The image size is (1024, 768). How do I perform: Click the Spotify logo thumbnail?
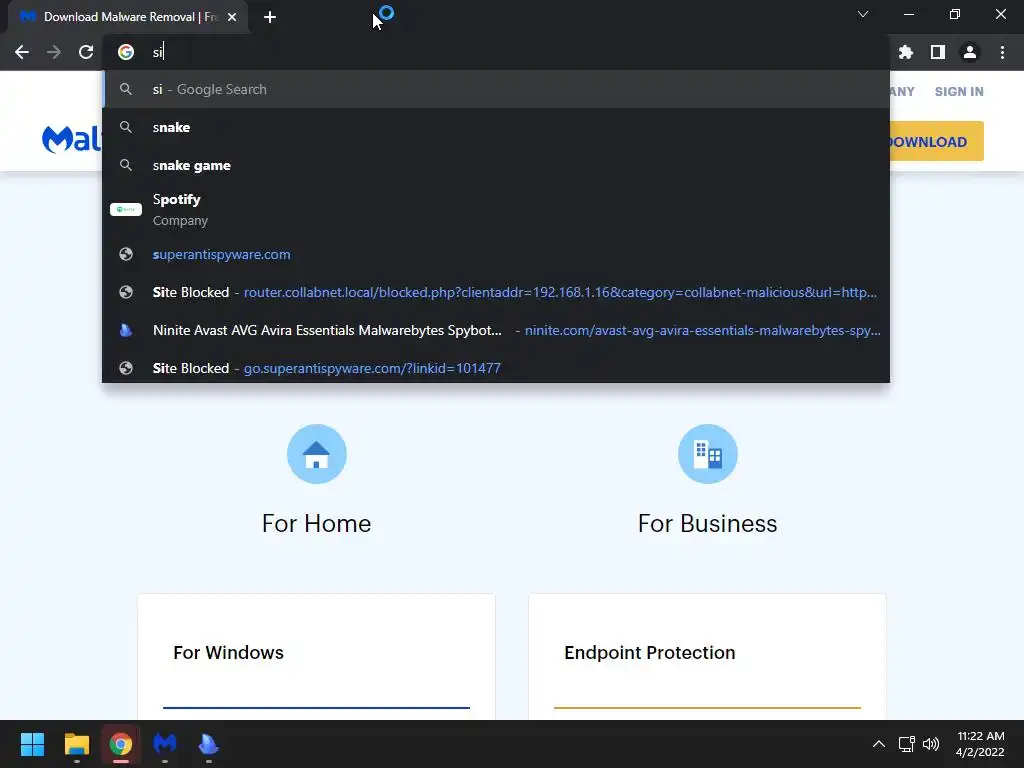click(126, 210)
